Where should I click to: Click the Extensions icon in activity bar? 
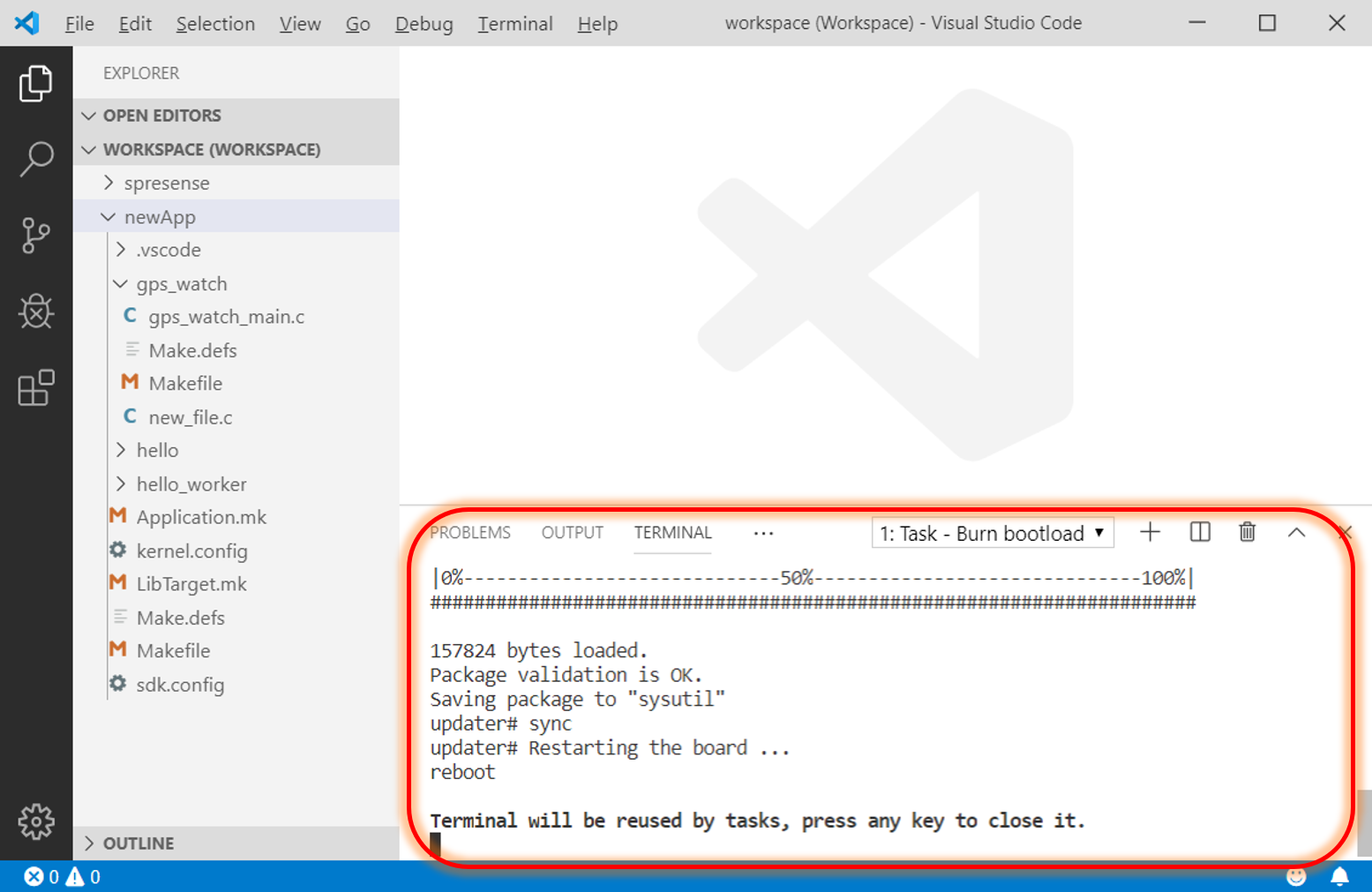click(36, 388)
